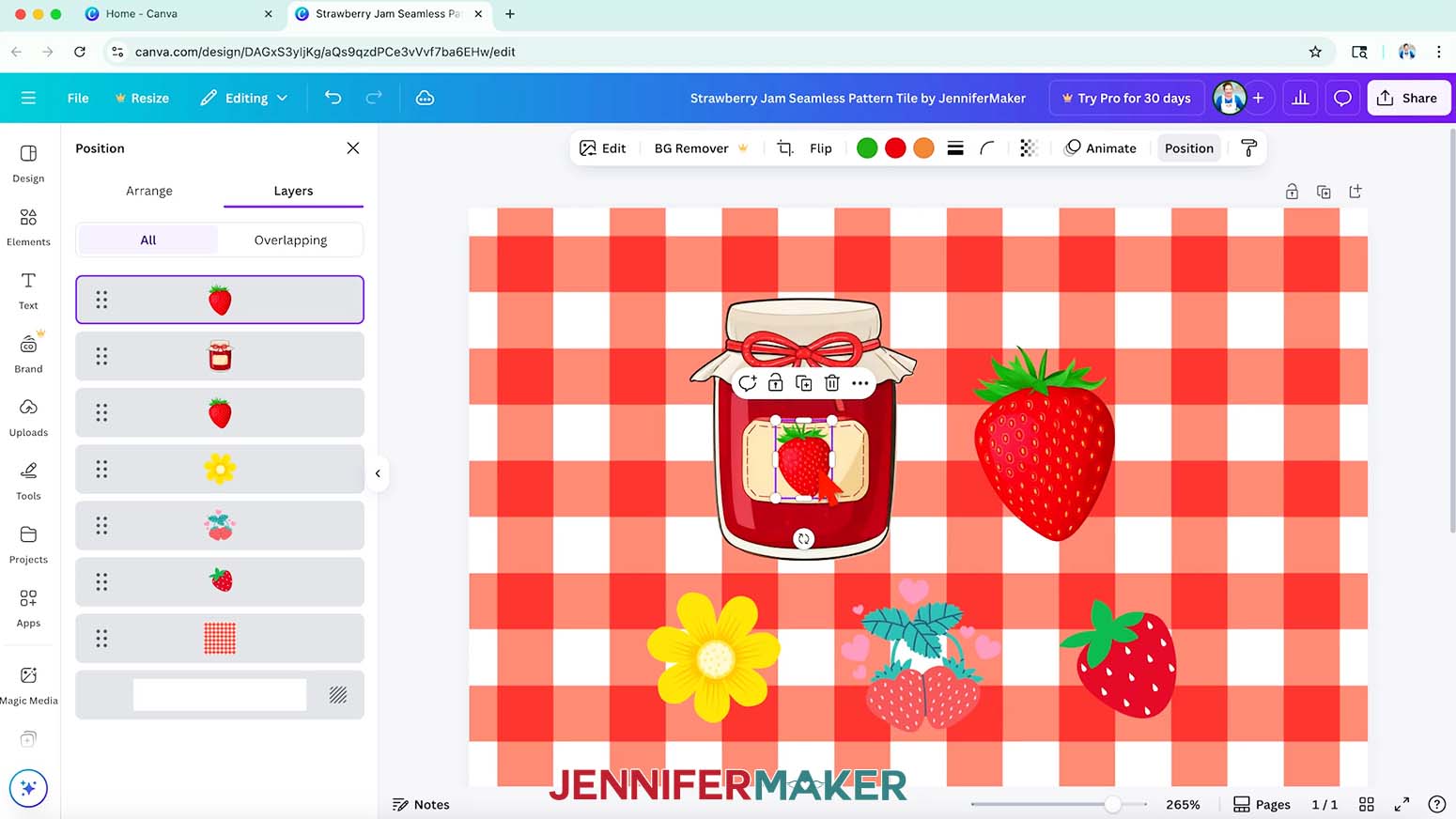Open the corner rounding option
The width and height of the screenshot is (1456, 819).
[x=987, y=148]
